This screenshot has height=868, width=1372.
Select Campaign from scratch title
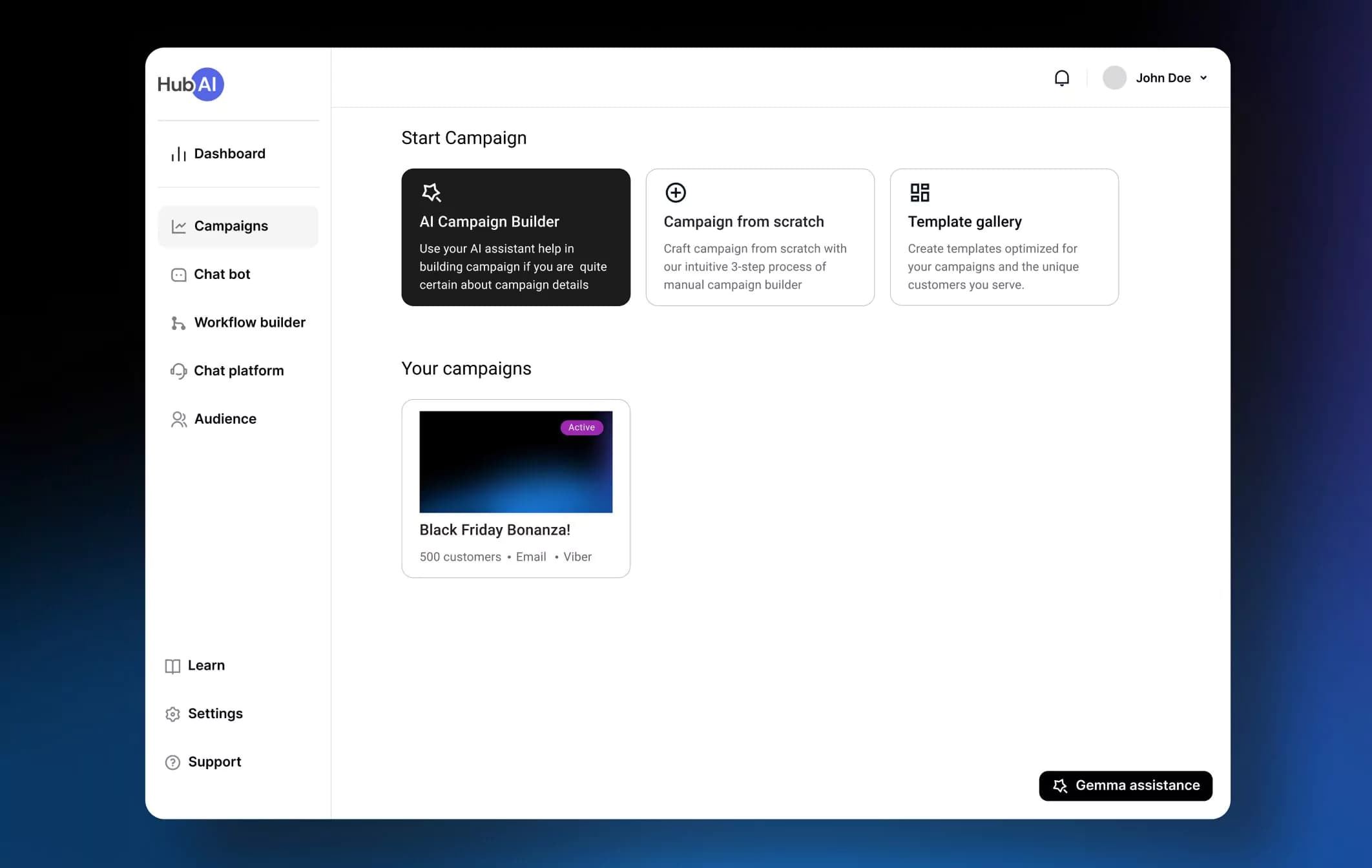(x=743, y=222)
